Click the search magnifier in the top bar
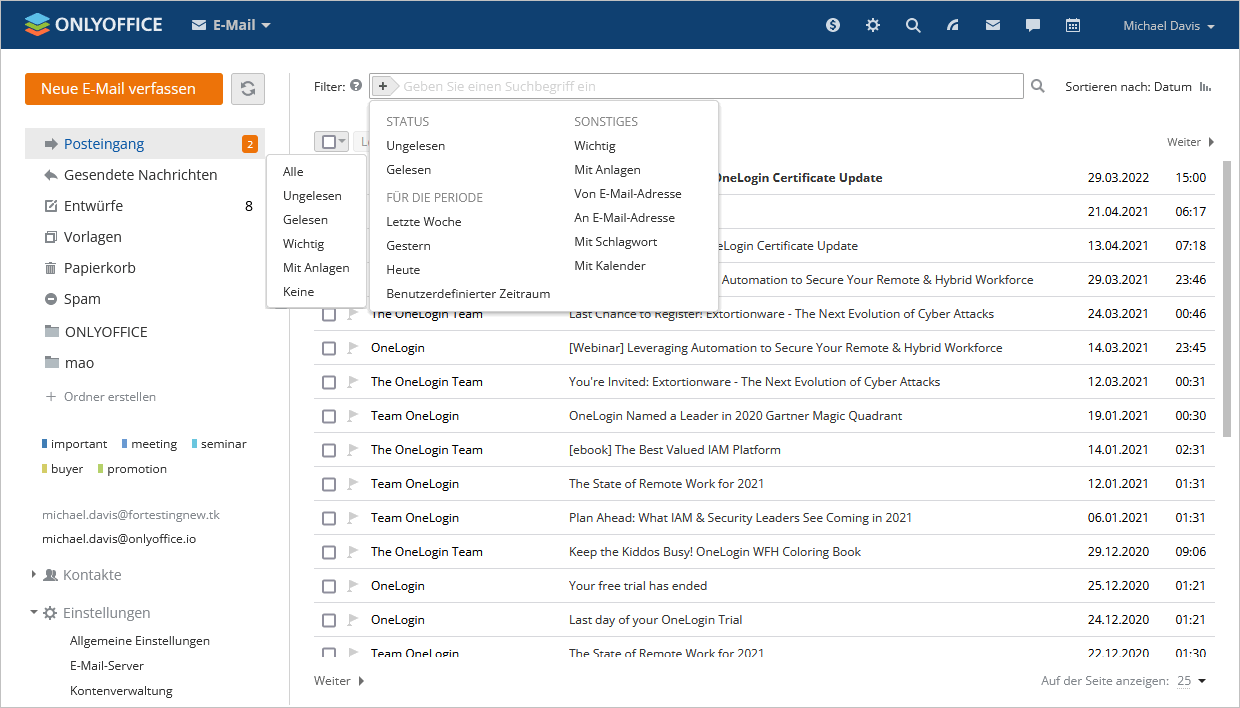 point(913,26)
